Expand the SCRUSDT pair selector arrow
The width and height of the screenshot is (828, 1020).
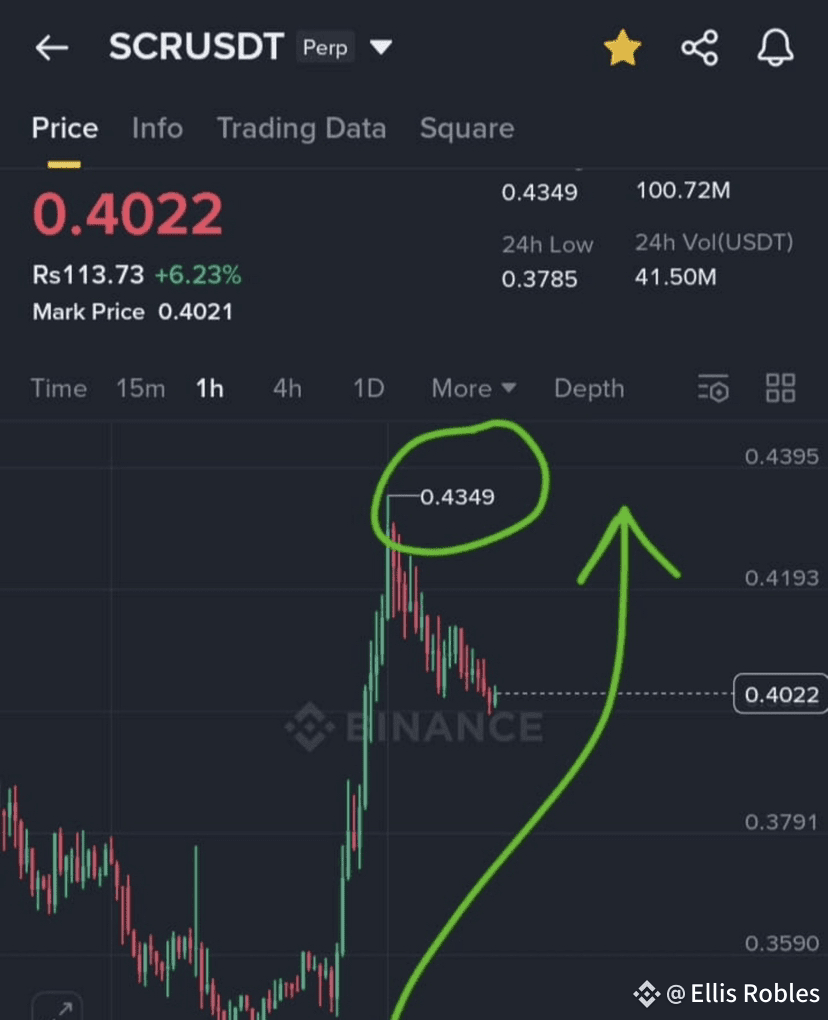click(x=381, y=47)
